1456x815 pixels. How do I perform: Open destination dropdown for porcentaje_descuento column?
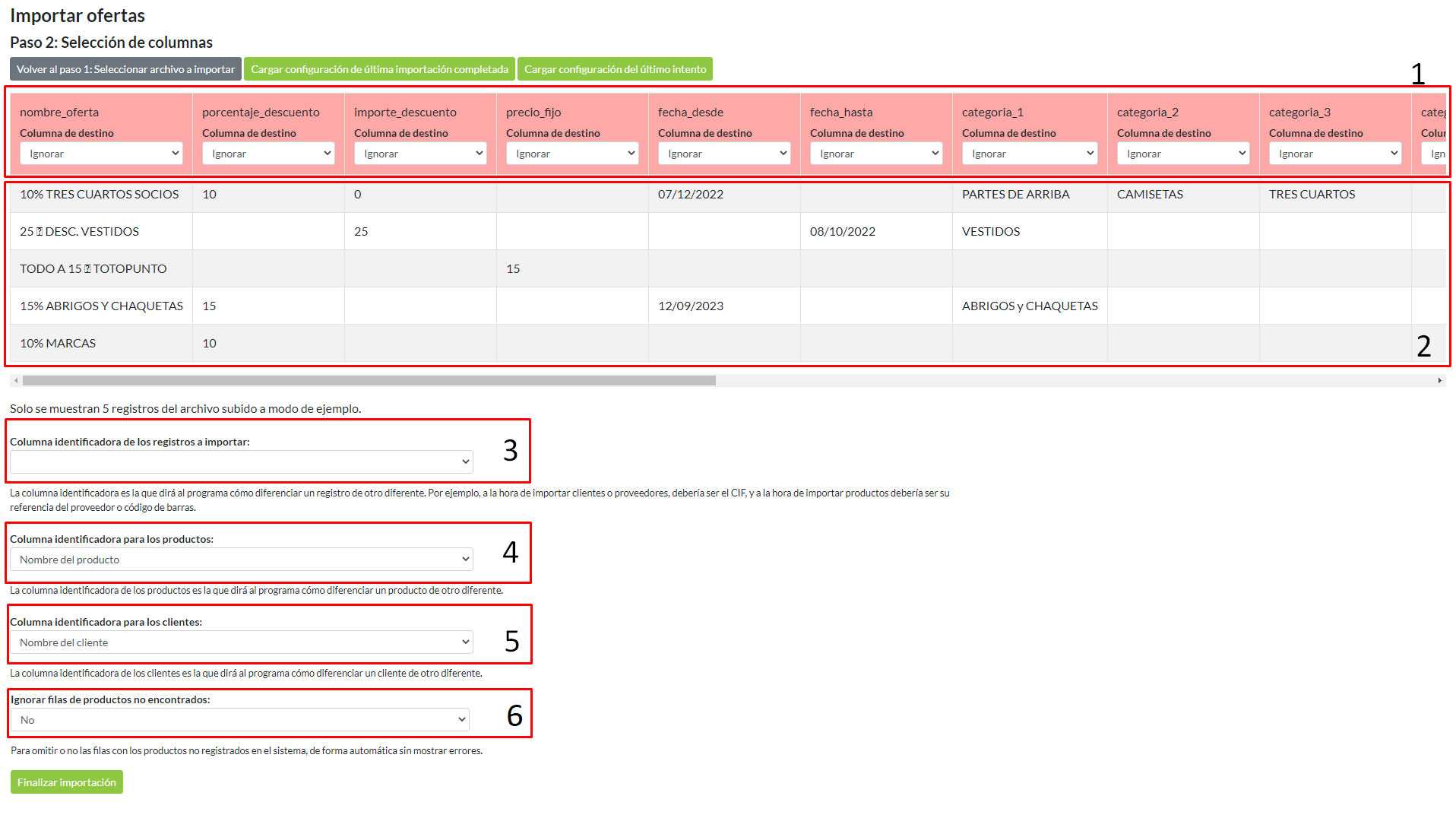268,154
